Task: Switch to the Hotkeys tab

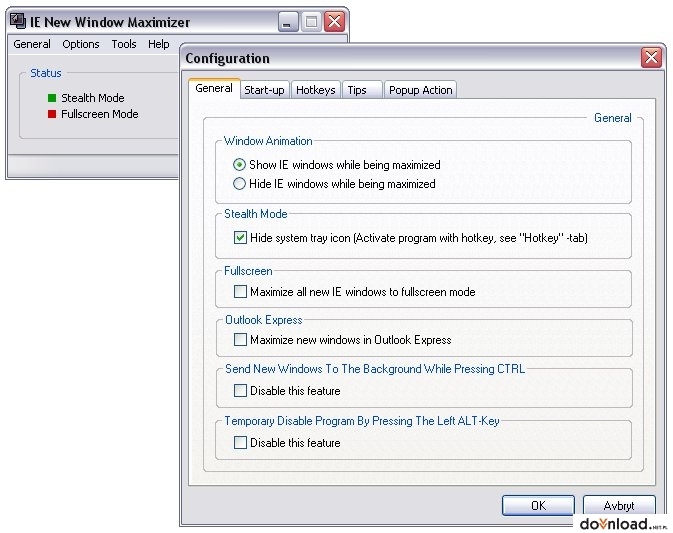Action: pos(316,90)
